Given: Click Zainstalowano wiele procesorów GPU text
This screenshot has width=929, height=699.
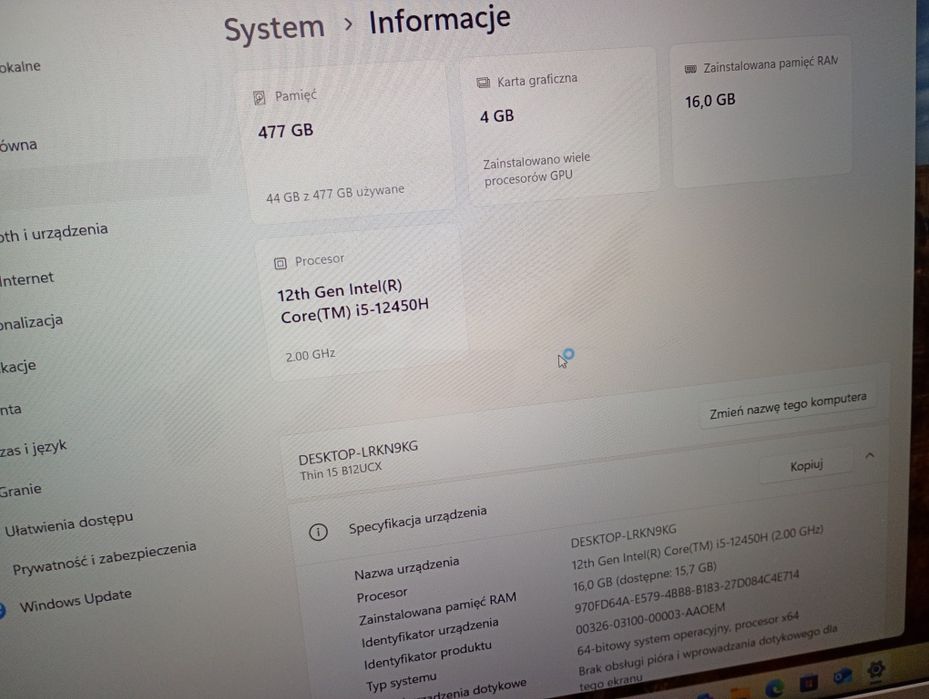Looking at the screenshot, I should 536,169.
